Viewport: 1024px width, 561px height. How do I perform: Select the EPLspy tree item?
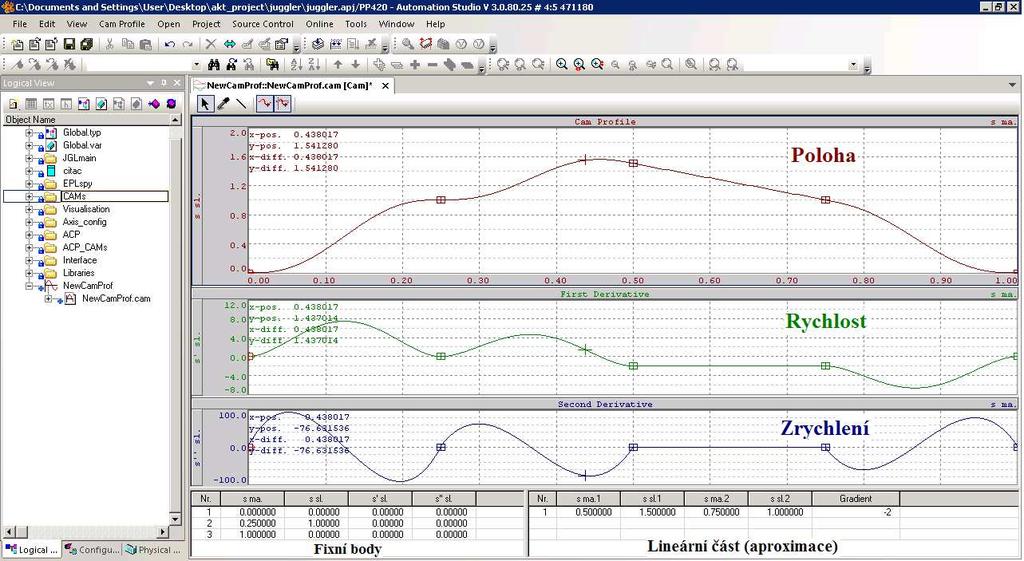pos(77,184)
